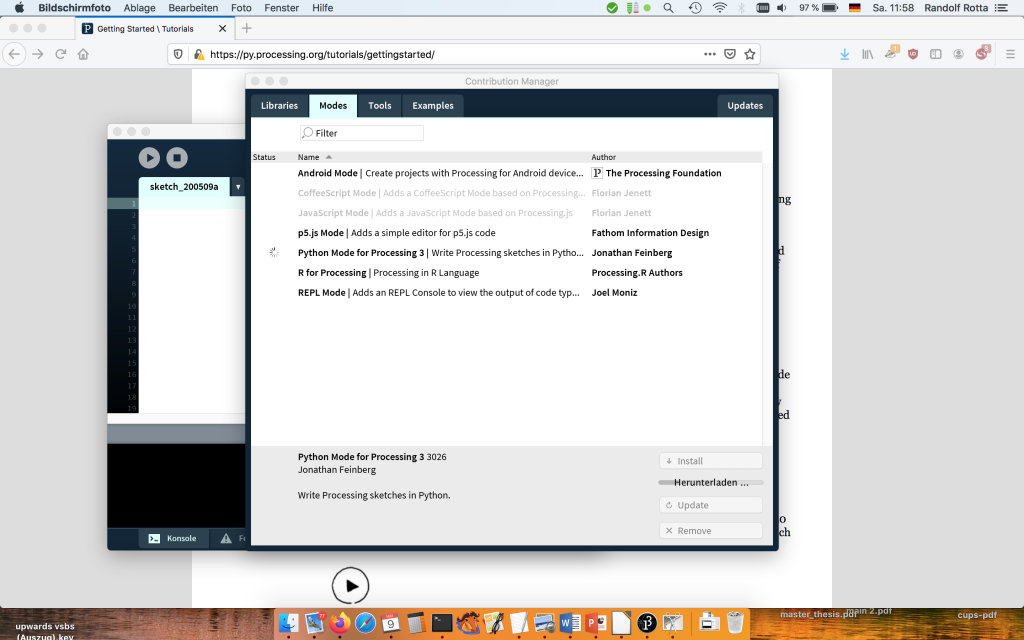Open the Konsole tab in Processing
This screenshot has width=1024, height=640.
173,538
